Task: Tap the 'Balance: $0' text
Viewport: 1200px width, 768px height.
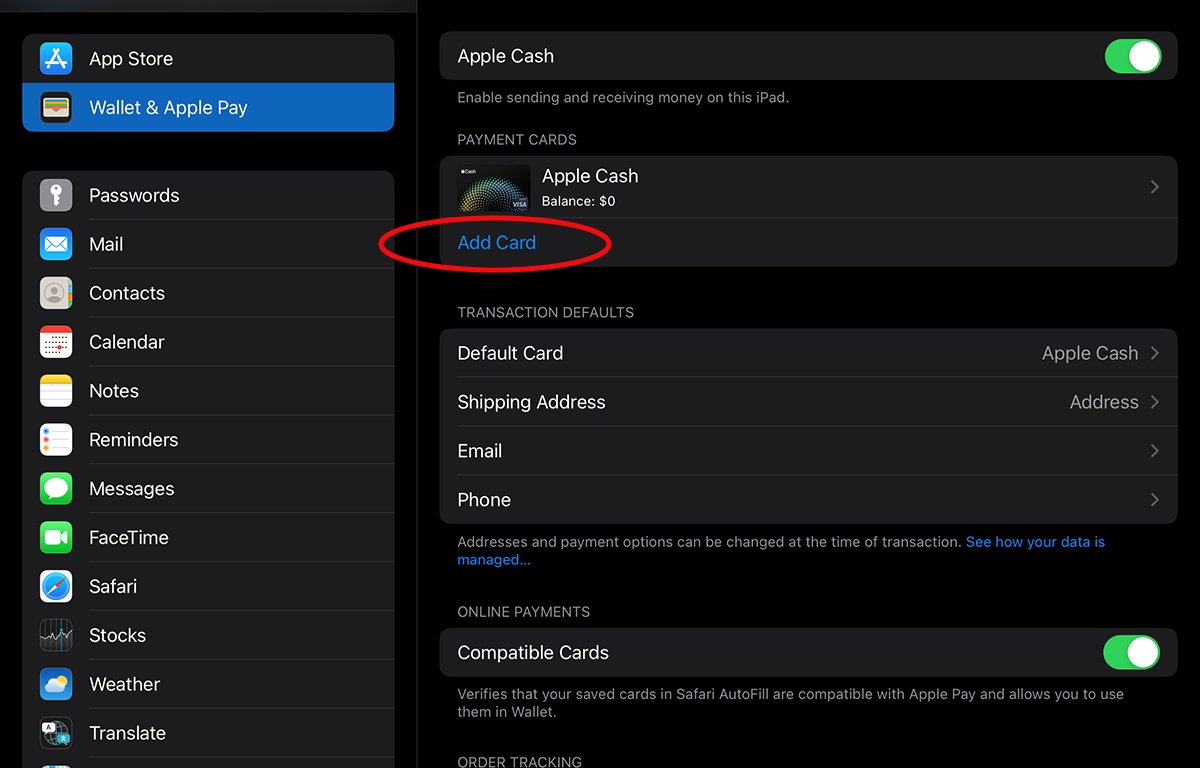Action: coord(579,201)
